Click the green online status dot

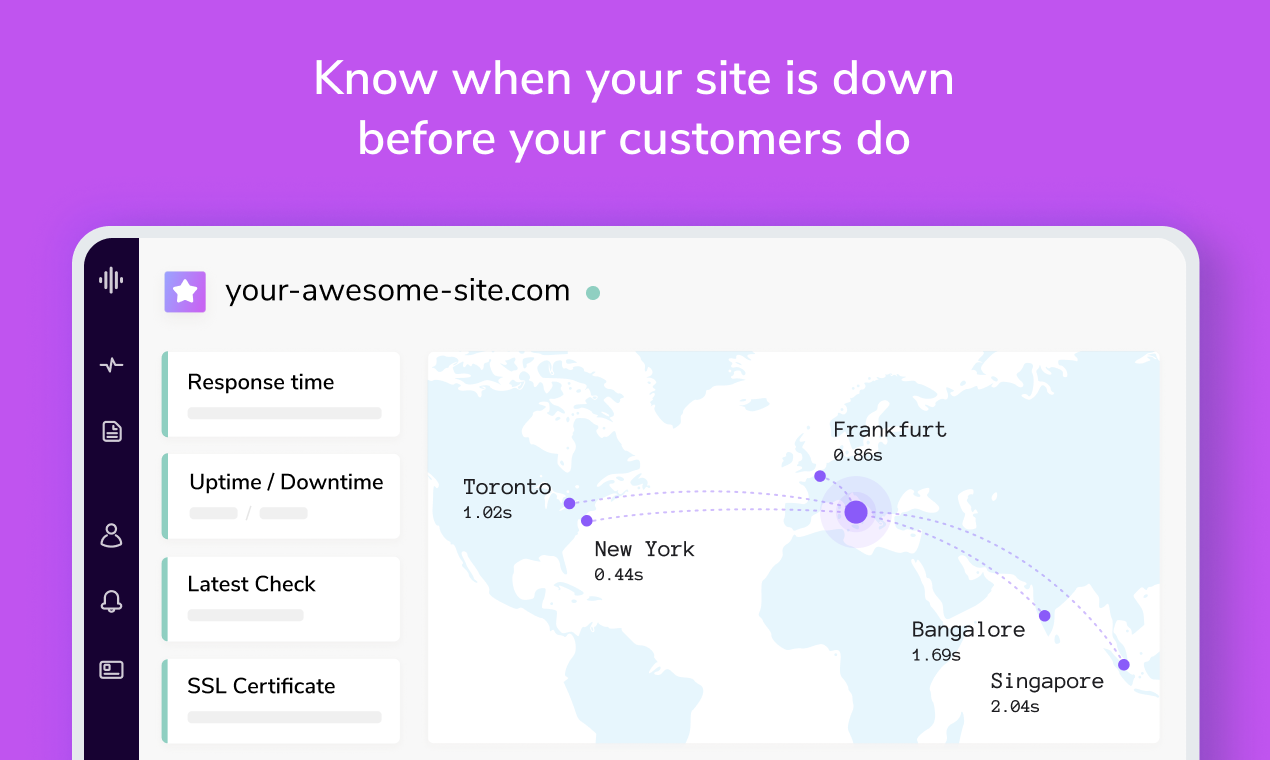point(593,293)
